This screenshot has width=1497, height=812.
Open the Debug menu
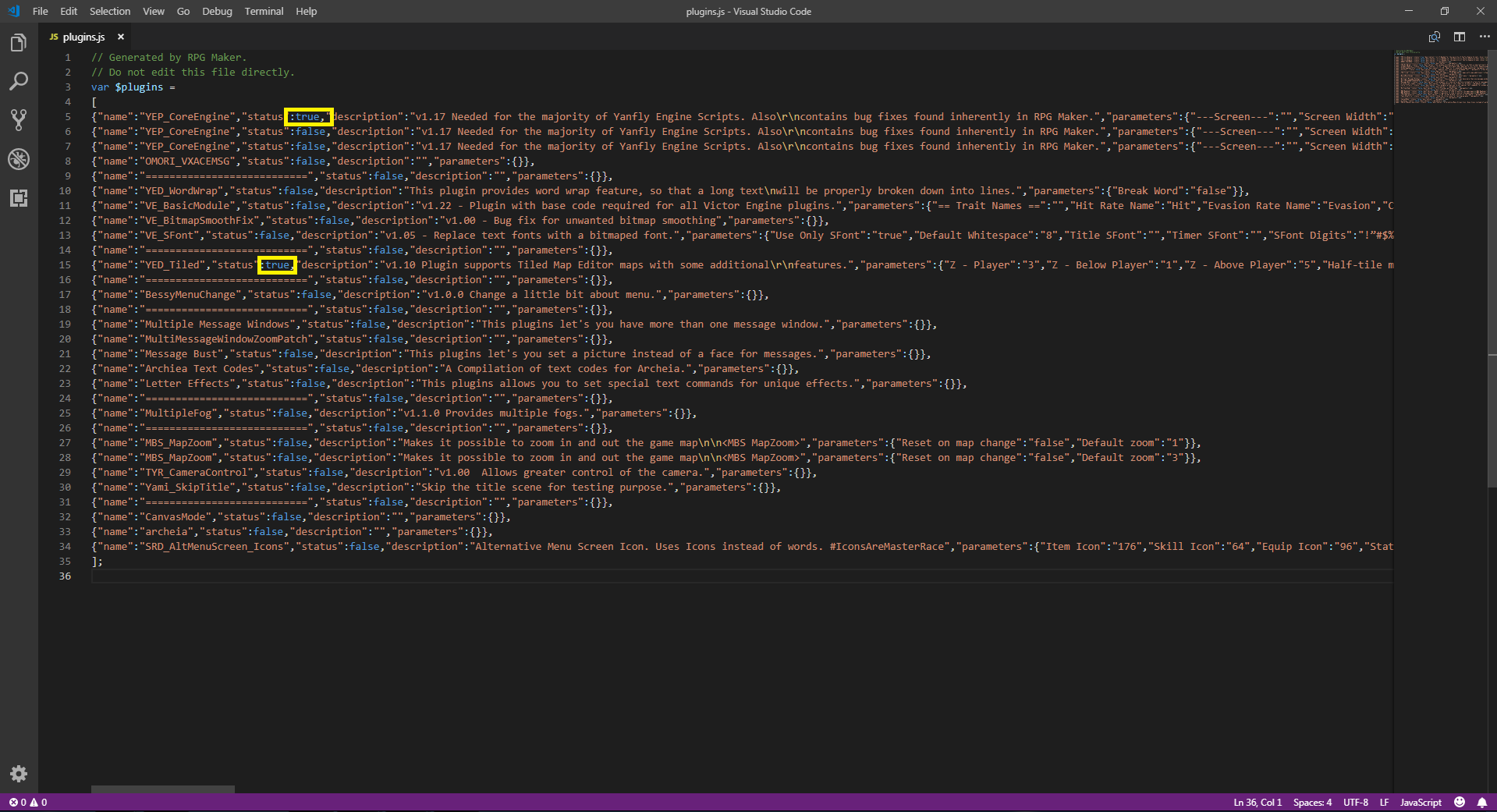[x=217, y=11]
